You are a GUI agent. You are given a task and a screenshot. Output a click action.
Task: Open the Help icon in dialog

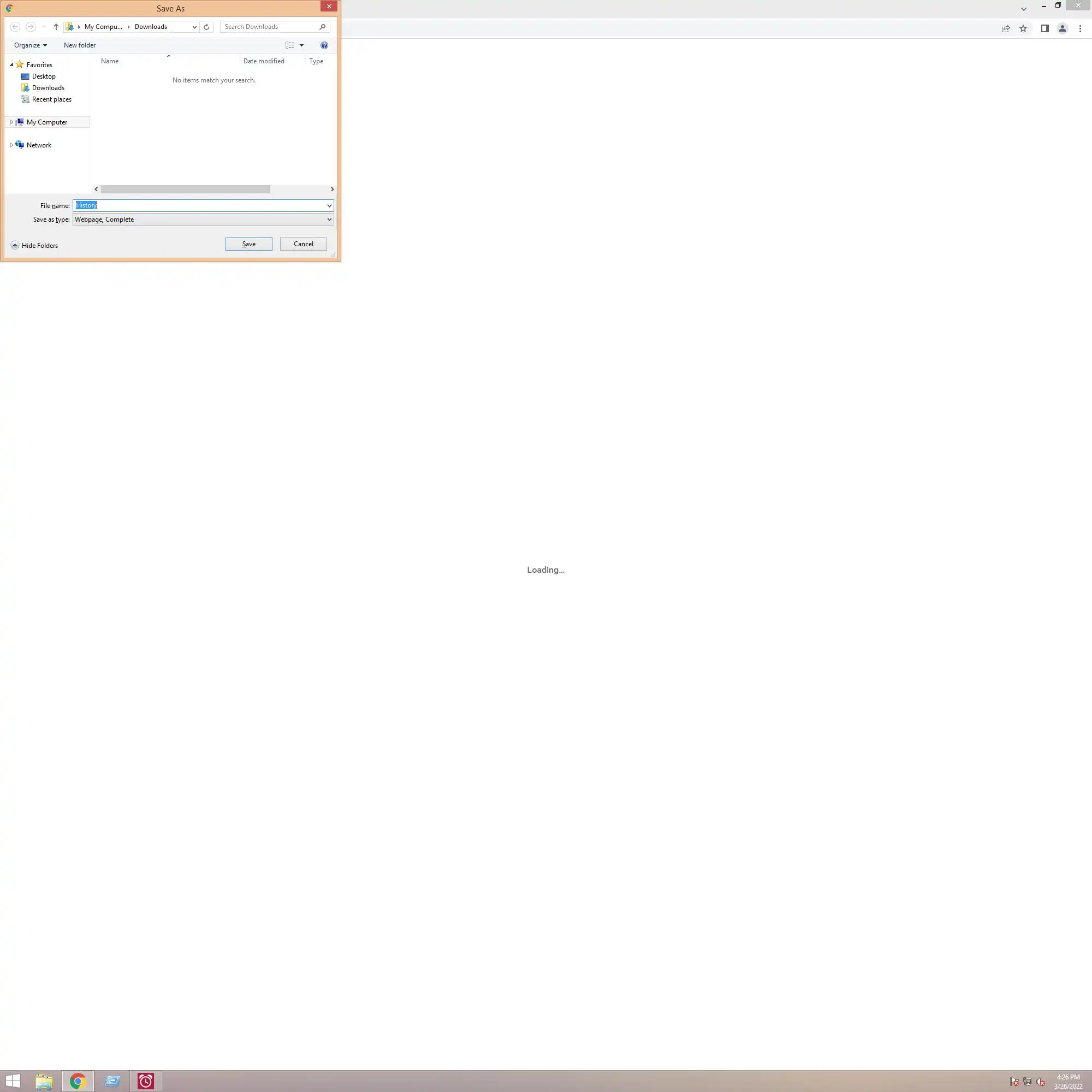click(324, 45)
